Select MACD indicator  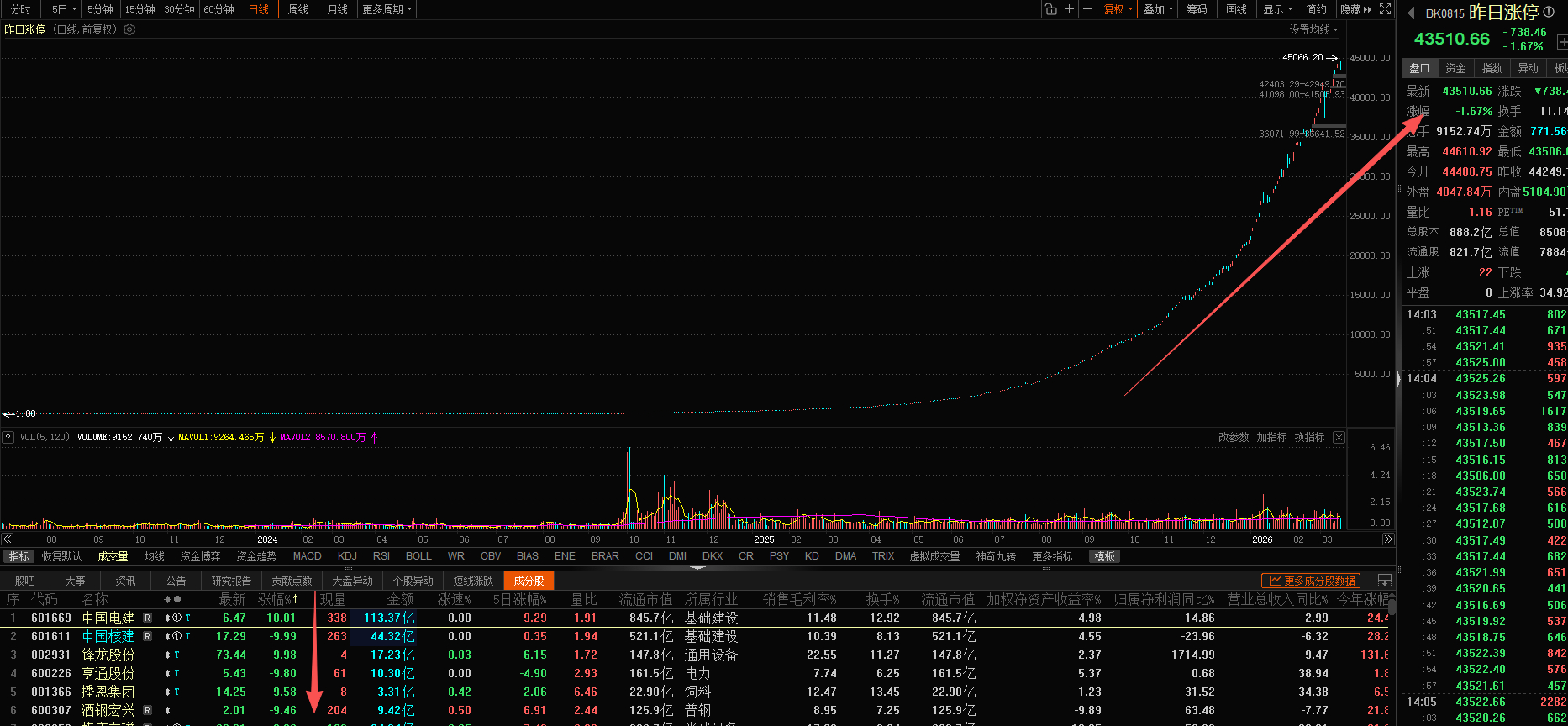tap(307, 556)
